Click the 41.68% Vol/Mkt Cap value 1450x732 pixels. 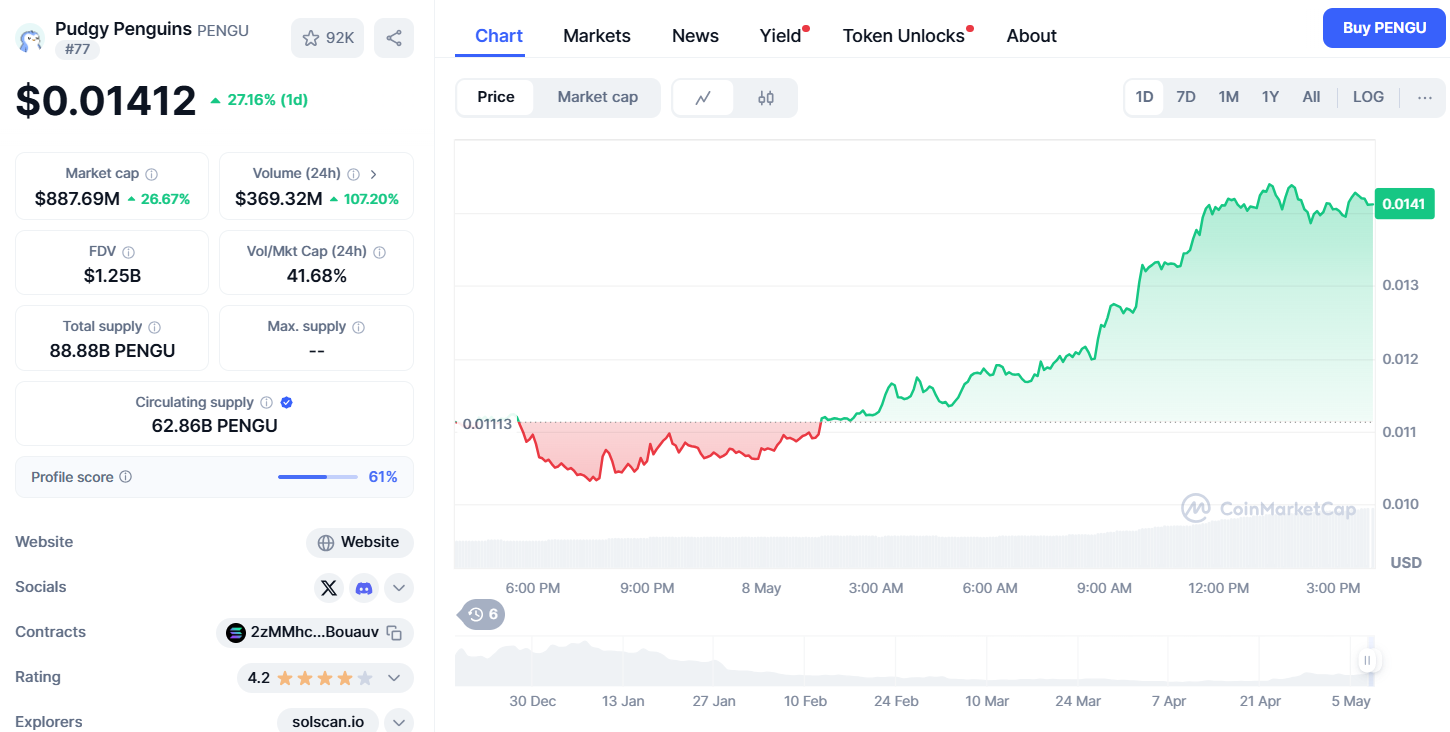pos(316,275)
